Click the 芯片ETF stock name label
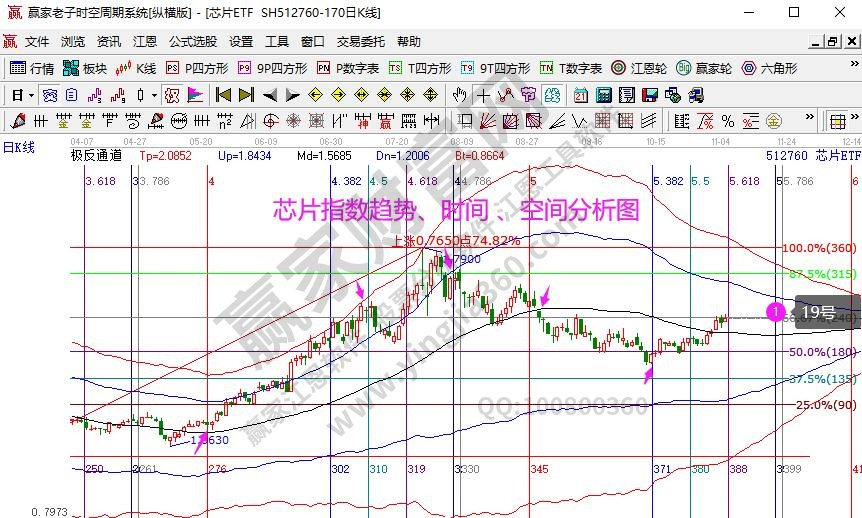Screen dimensions: 862x518 coord(836,156)
